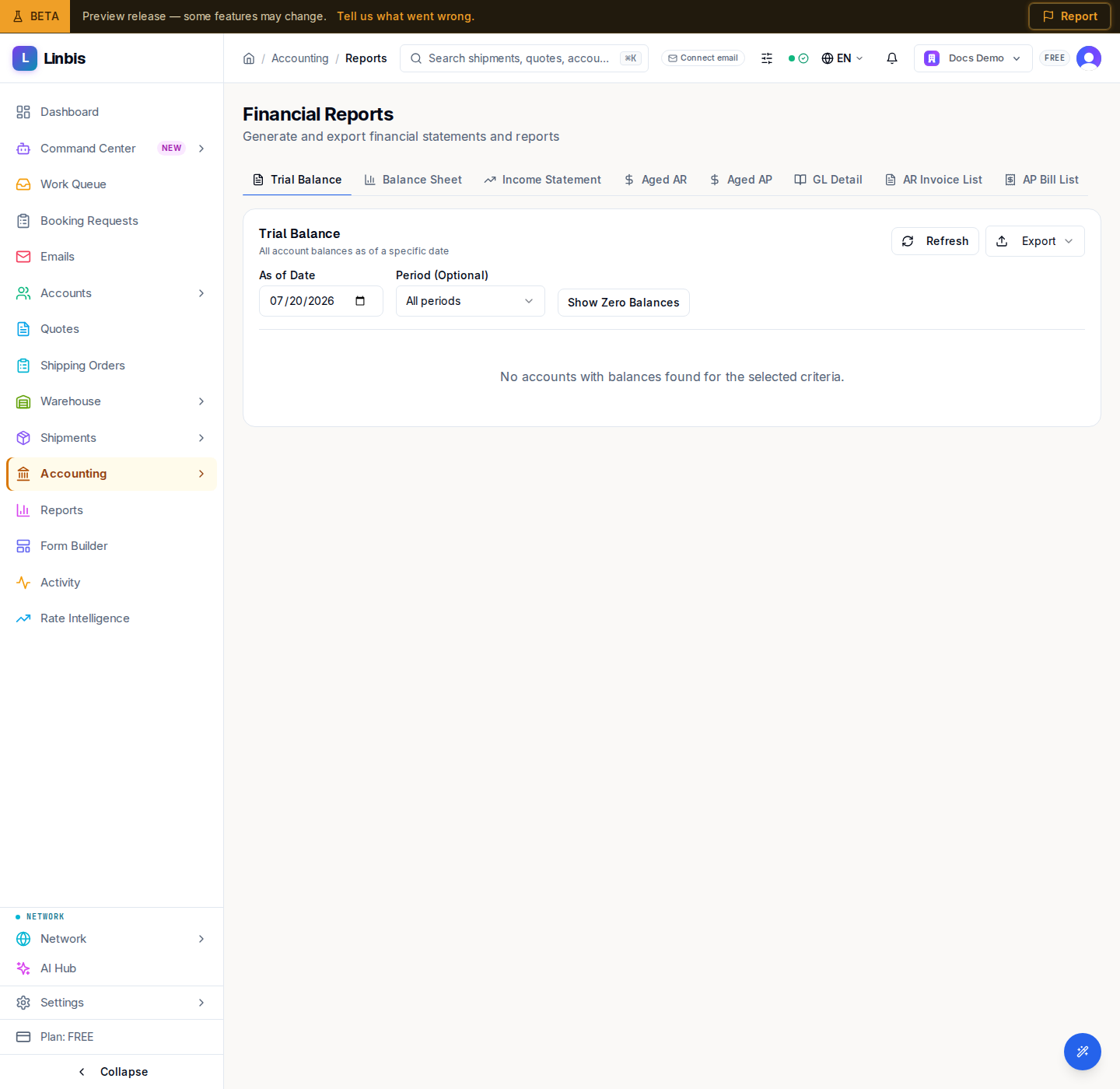Click the Refresh button
This screenshot has width=1120, height=1089.
935,241
